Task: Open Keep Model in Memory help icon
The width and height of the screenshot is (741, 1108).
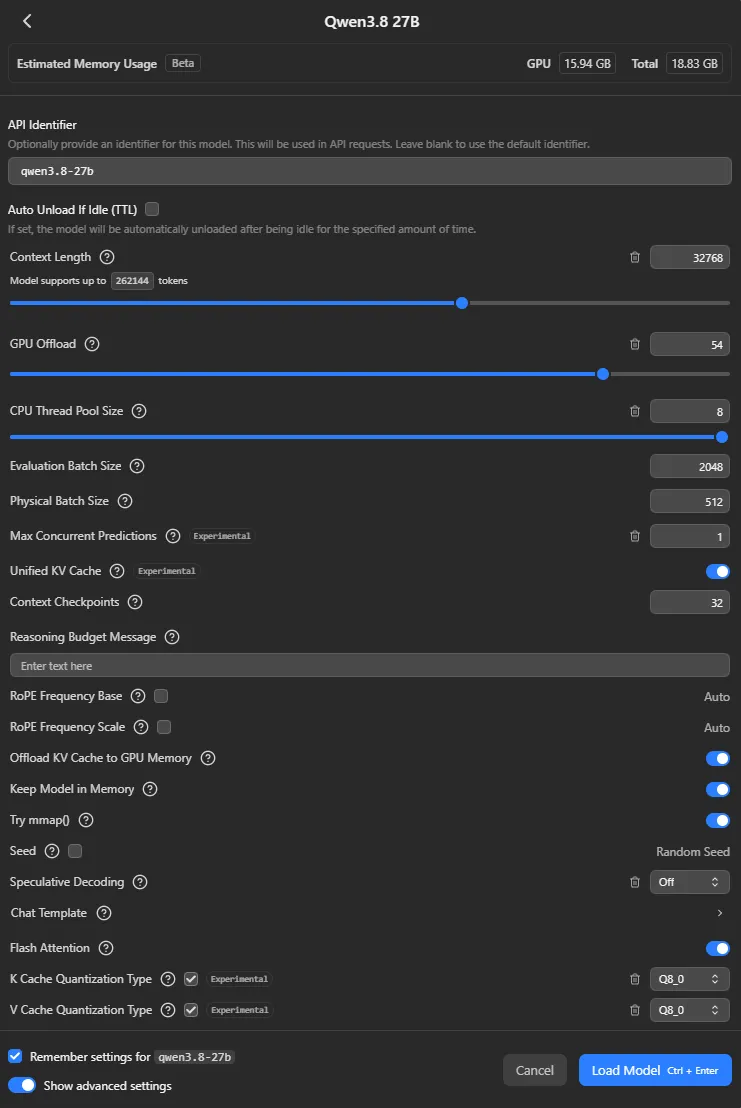Action: [150, 789]
